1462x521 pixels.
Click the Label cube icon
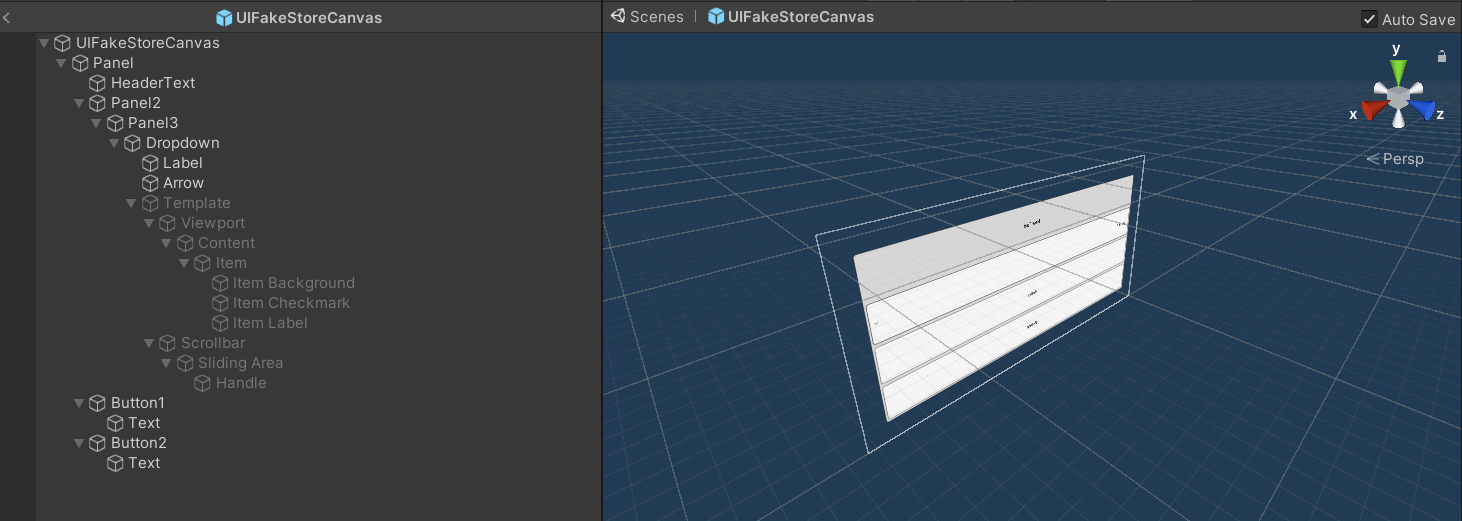coord(150,163)
